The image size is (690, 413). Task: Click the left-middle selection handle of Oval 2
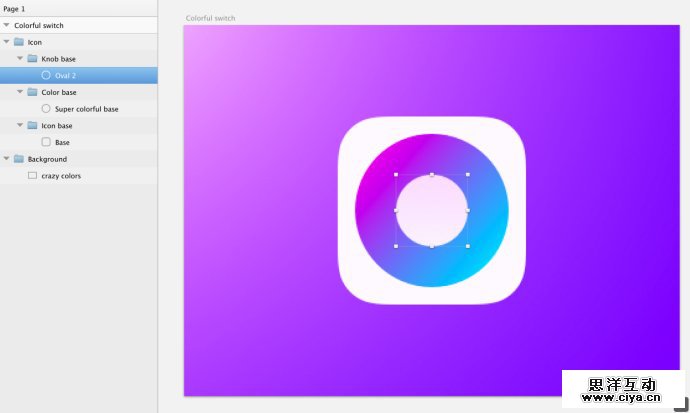[396, 210]
